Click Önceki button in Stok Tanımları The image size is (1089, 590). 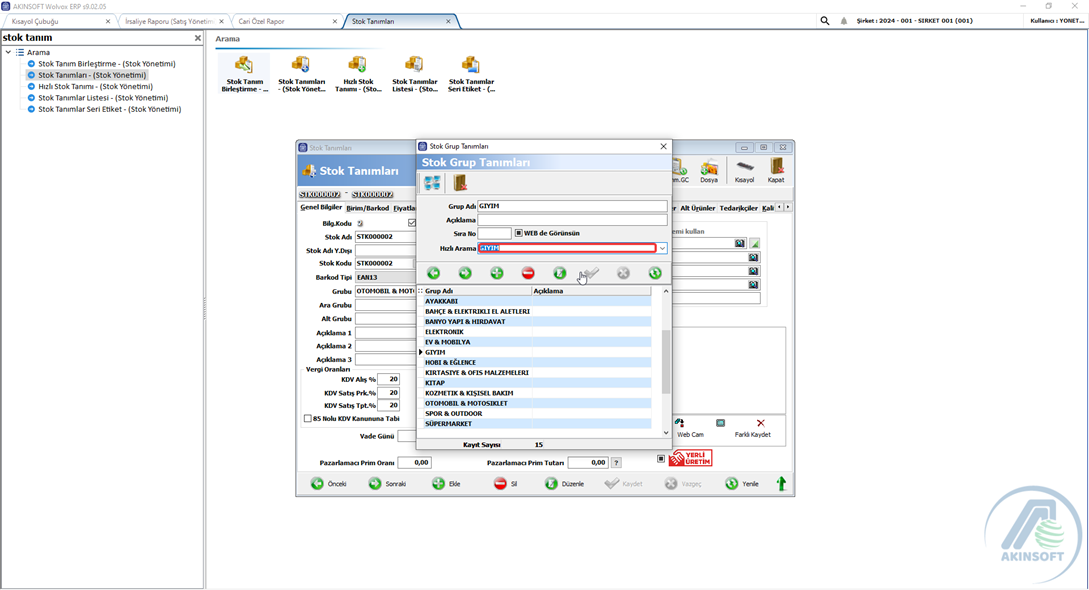(329, 484)
